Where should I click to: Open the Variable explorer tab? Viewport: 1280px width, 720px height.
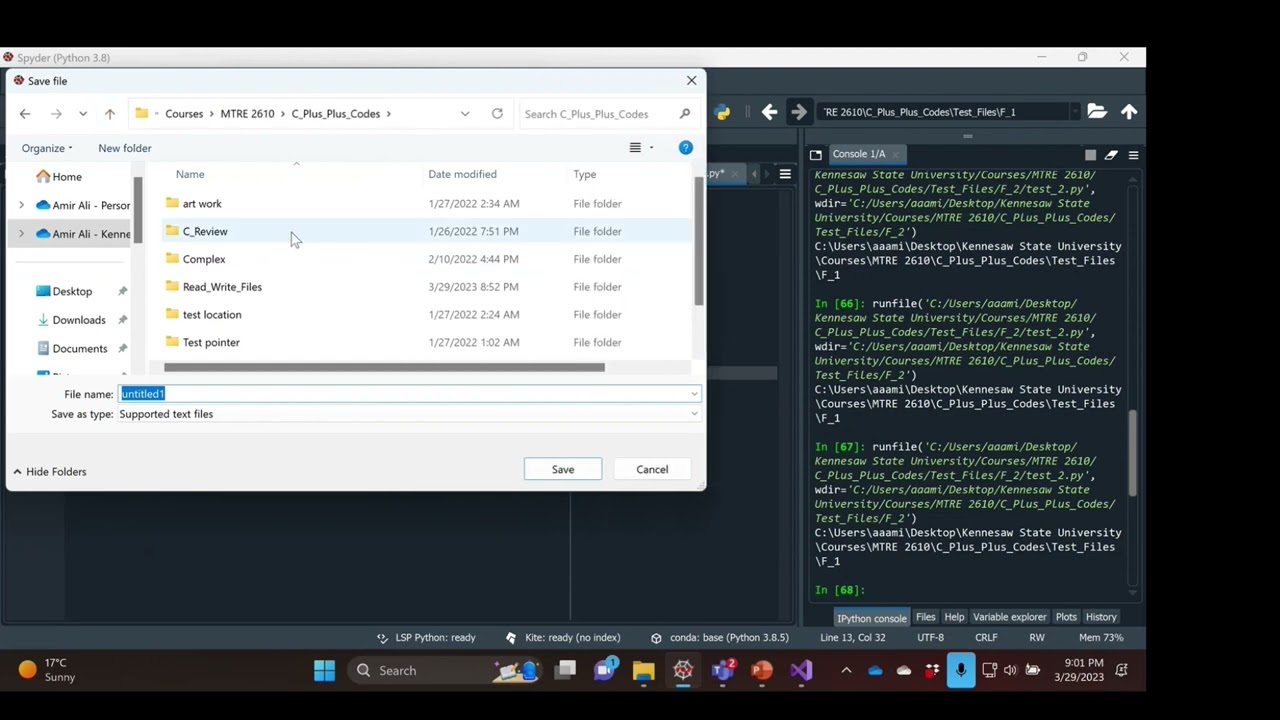click(x=1009, y=617)
